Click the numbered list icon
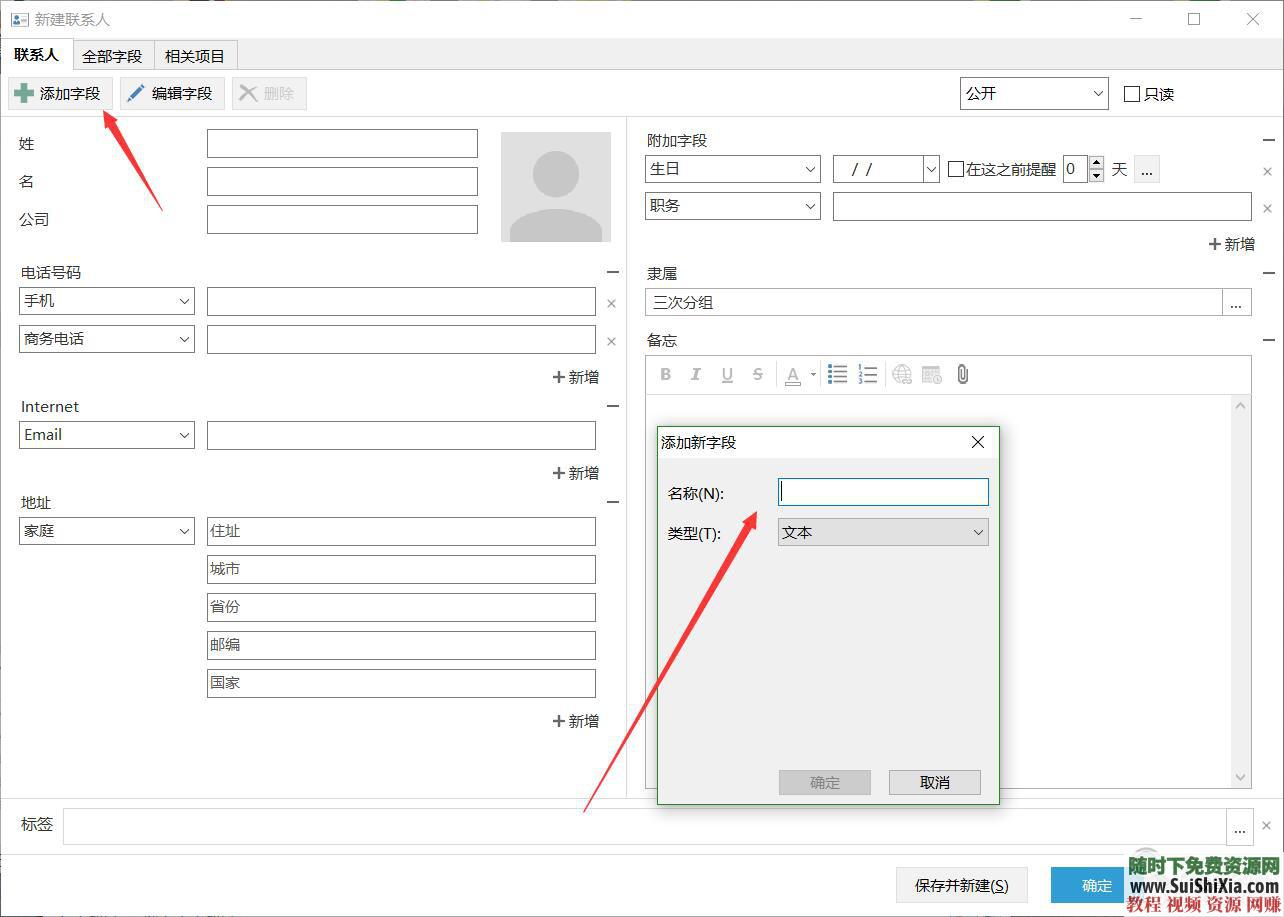Viewport: 1284px width, 917px height. click(868, 375)
